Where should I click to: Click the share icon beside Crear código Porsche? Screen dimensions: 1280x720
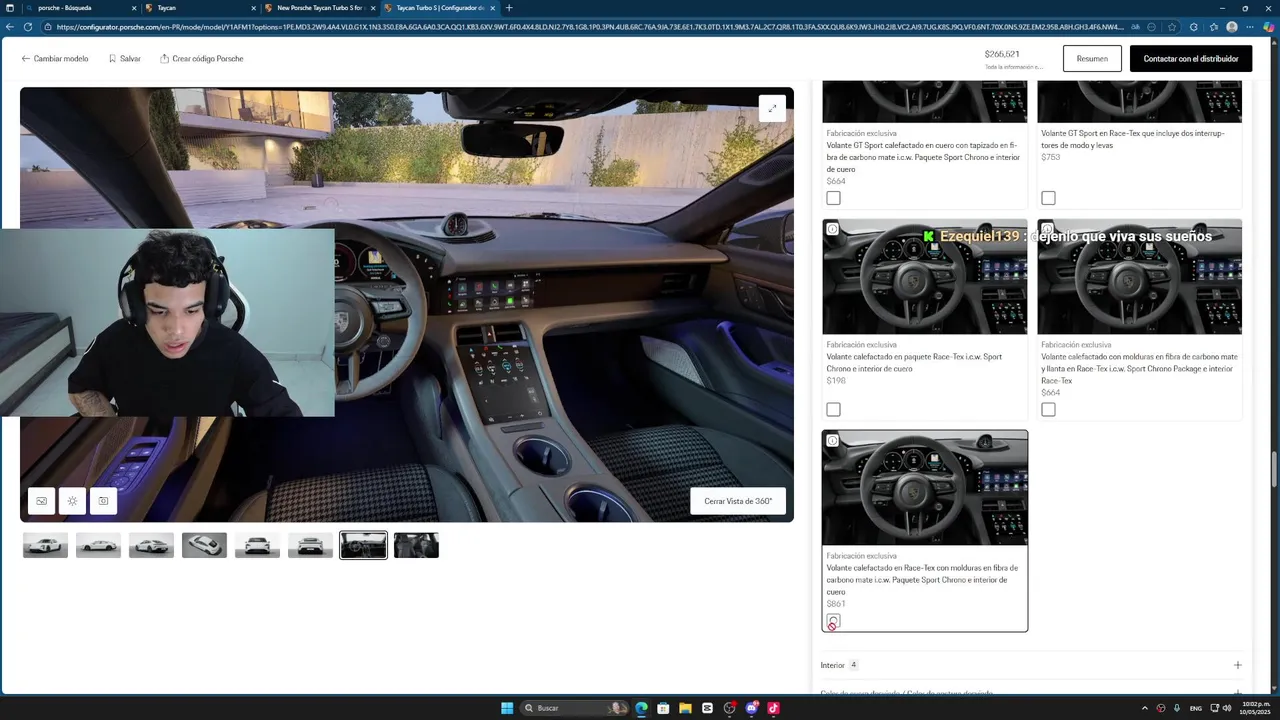164,59
